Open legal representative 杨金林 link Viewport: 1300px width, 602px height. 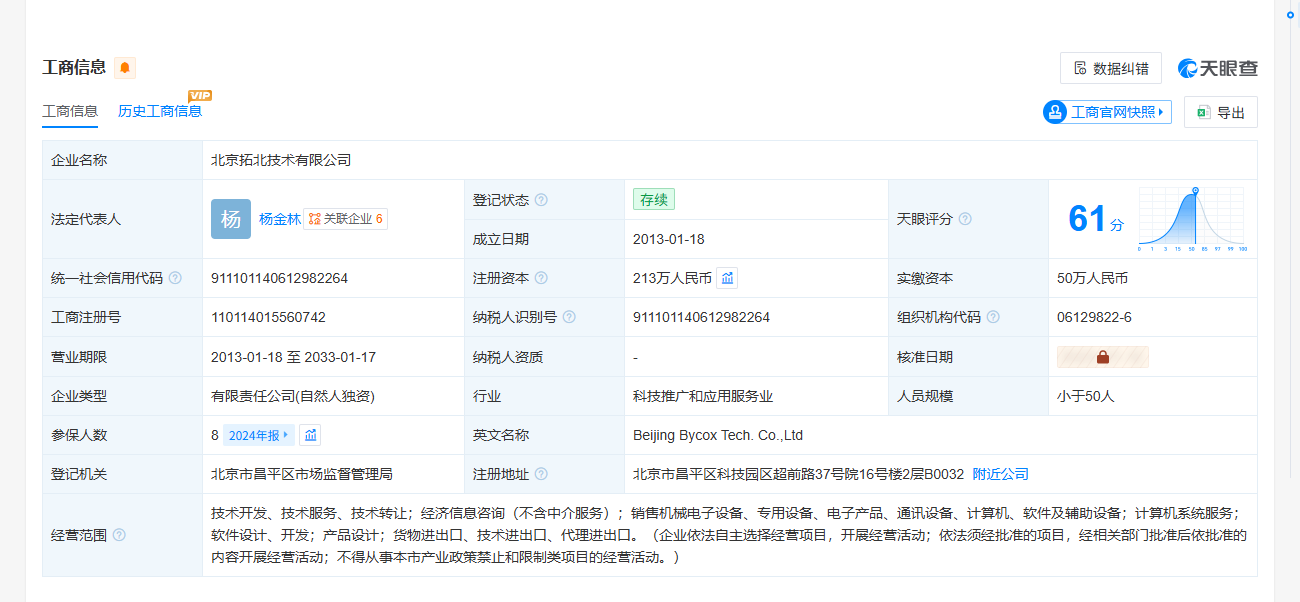pos(280,219)
